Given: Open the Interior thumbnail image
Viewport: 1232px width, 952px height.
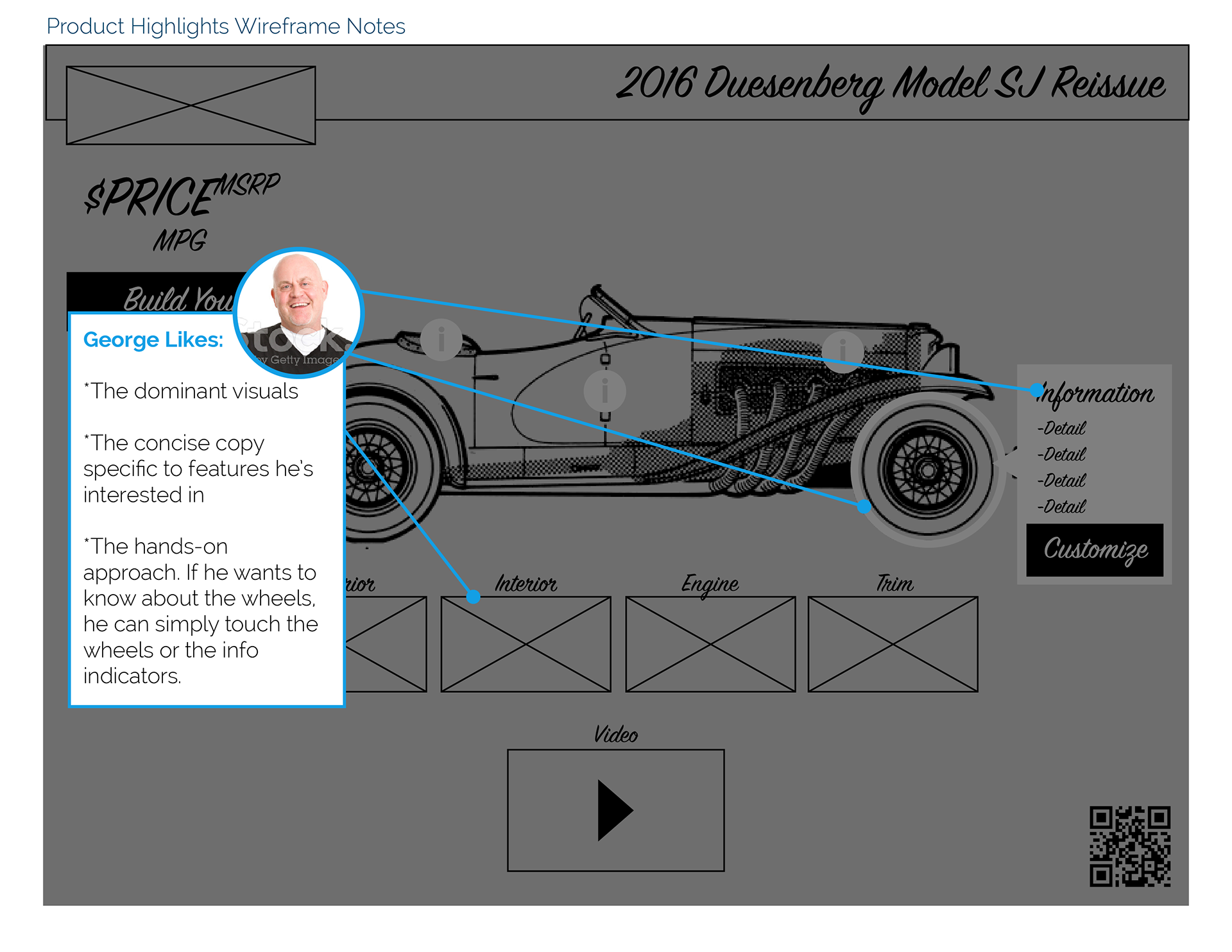Looking at the screenshot, I should [x=526, y=644].
